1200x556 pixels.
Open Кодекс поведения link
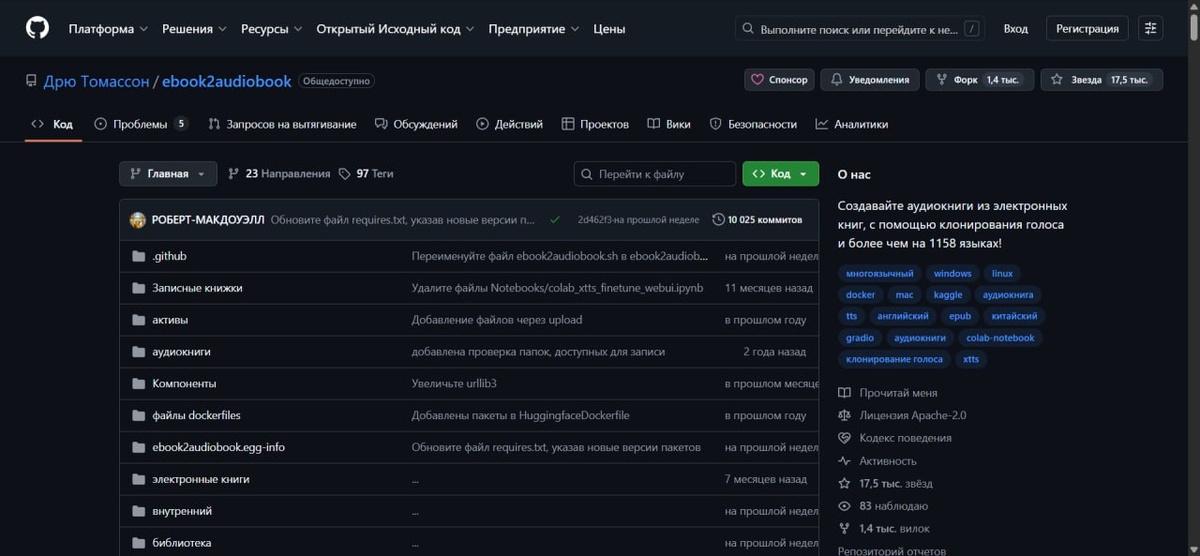click(x=895, y=439)
